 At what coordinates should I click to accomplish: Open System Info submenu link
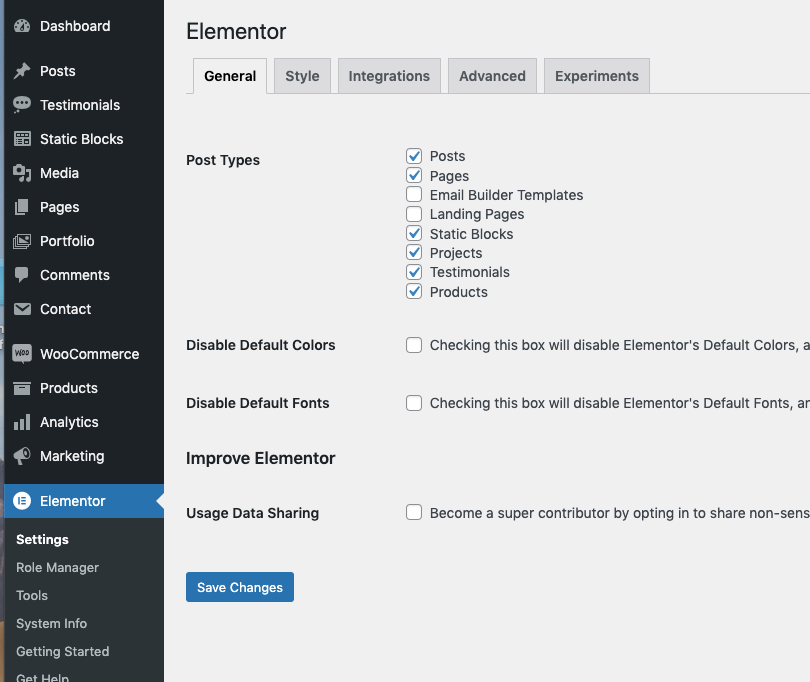[51, 623]
